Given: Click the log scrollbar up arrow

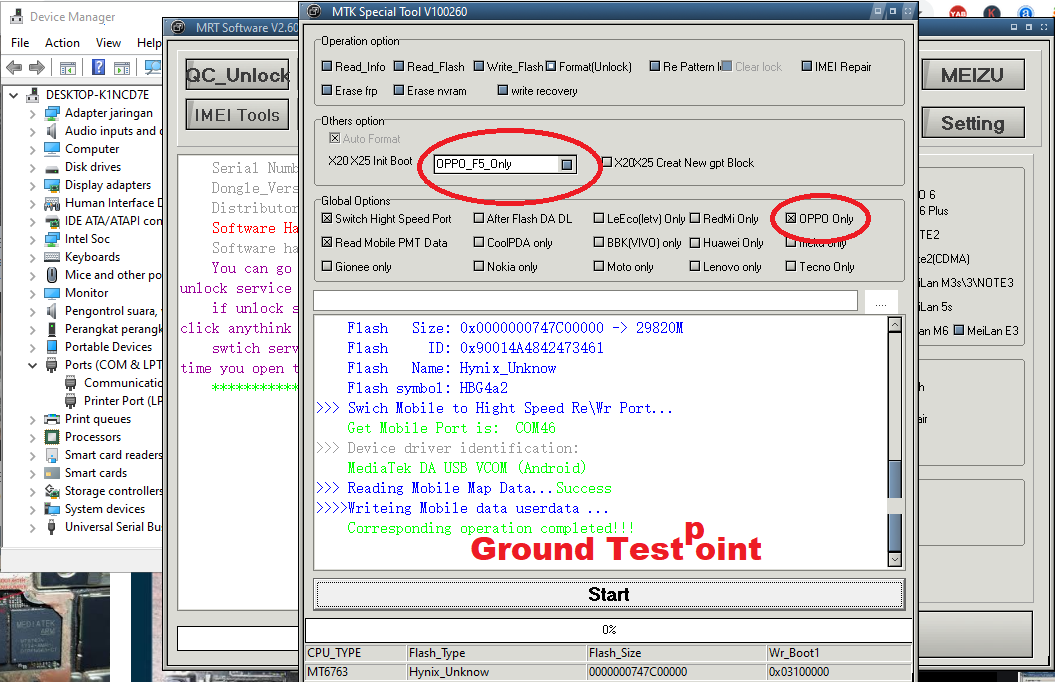Looking at the screenshot, I should coord(894,325).
